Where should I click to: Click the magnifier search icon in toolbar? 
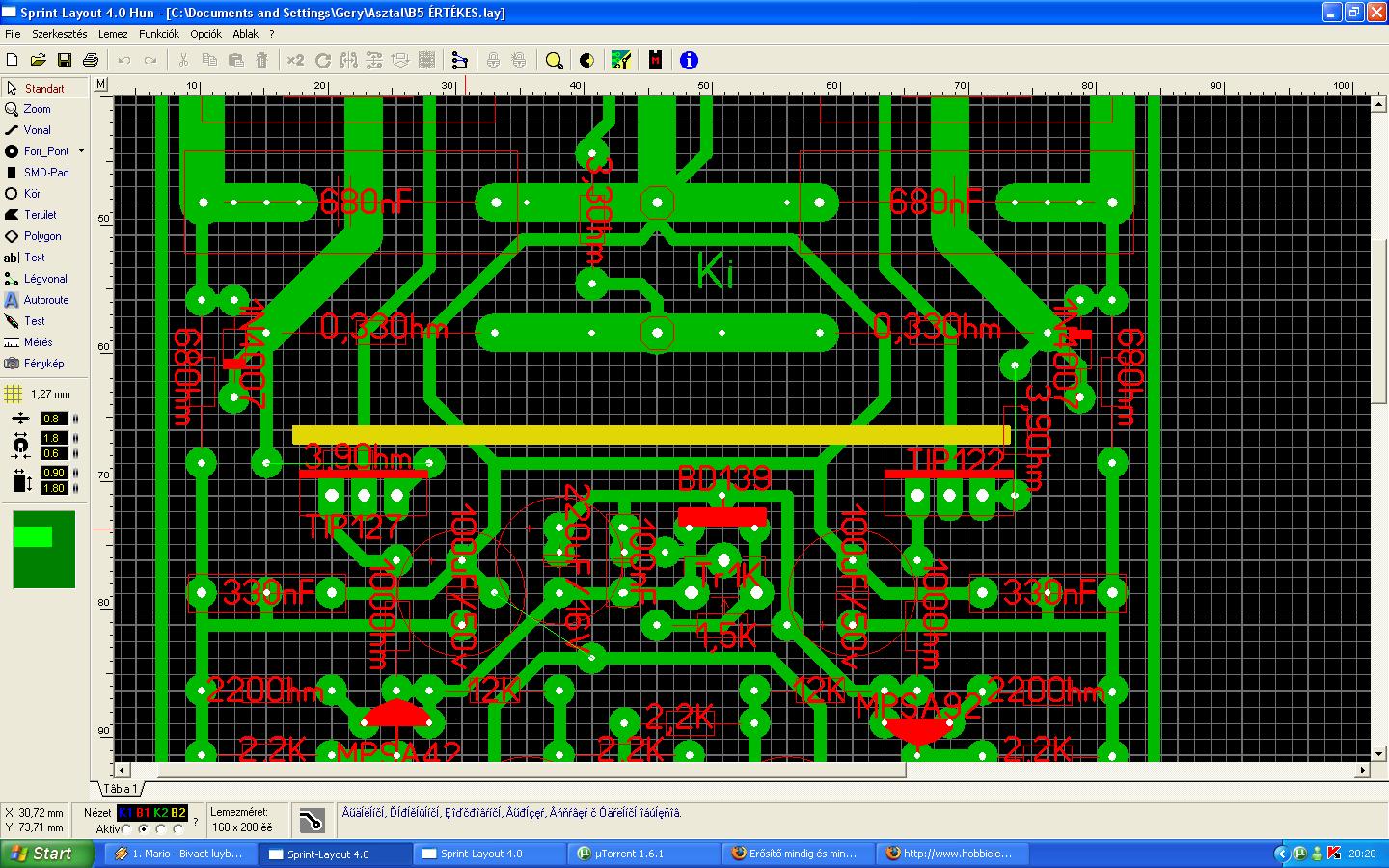tap(554, 60)
